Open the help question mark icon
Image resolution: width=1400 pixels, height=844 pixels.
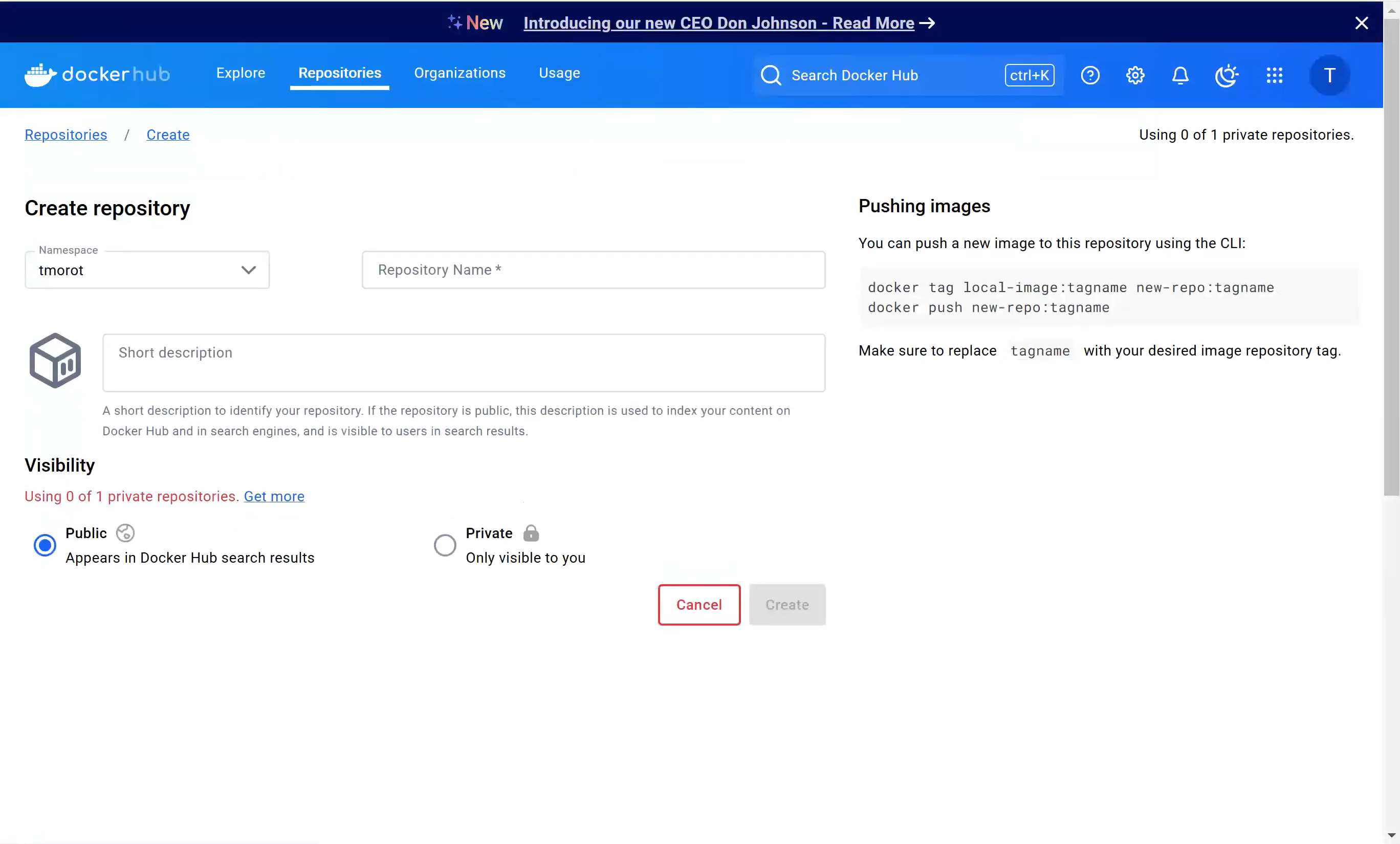[x=1090, y=75]
